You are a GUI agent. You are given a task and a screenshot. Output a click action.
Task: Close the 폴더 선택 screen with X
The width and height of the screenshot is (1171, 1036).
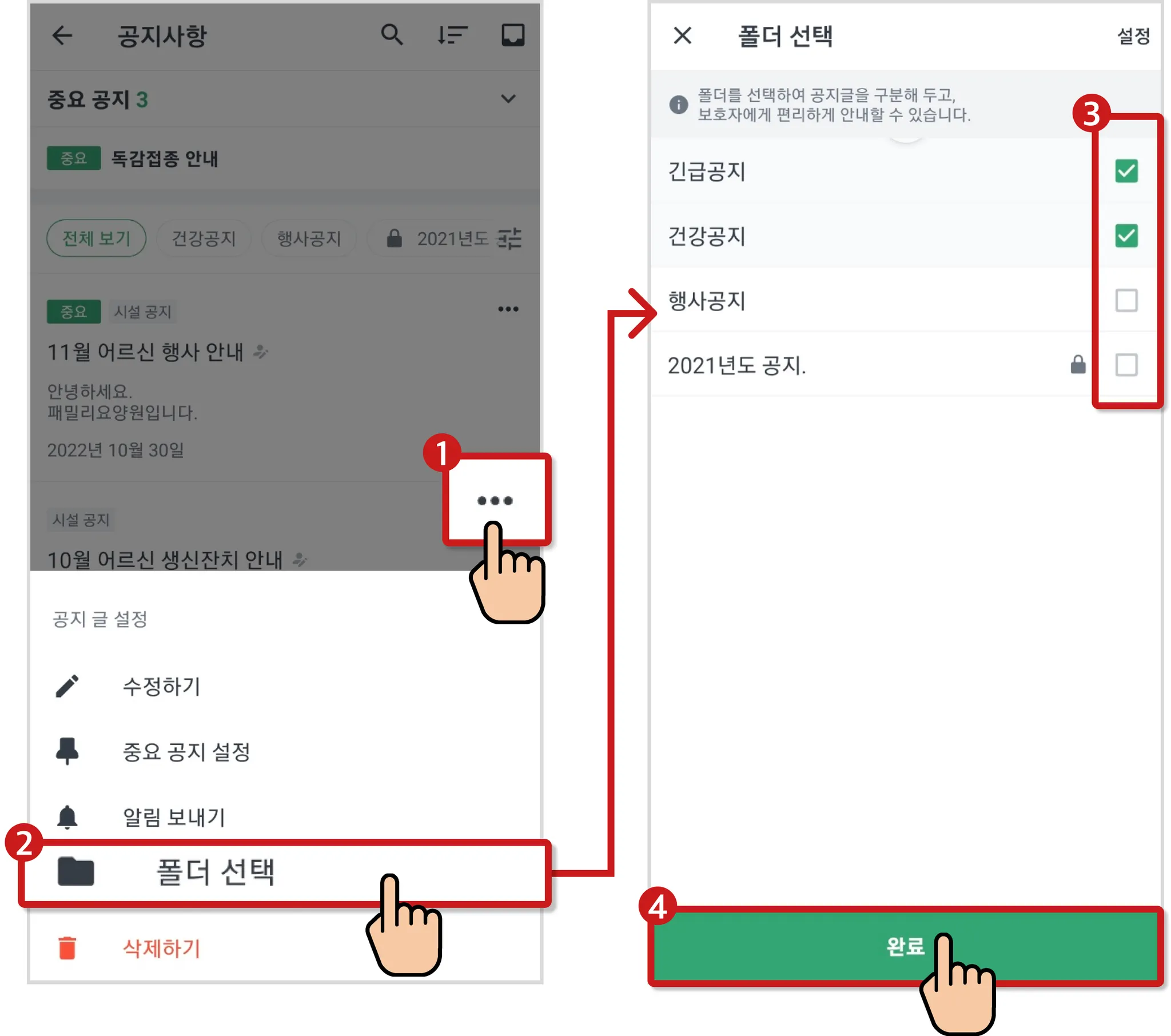coord(682,35)
